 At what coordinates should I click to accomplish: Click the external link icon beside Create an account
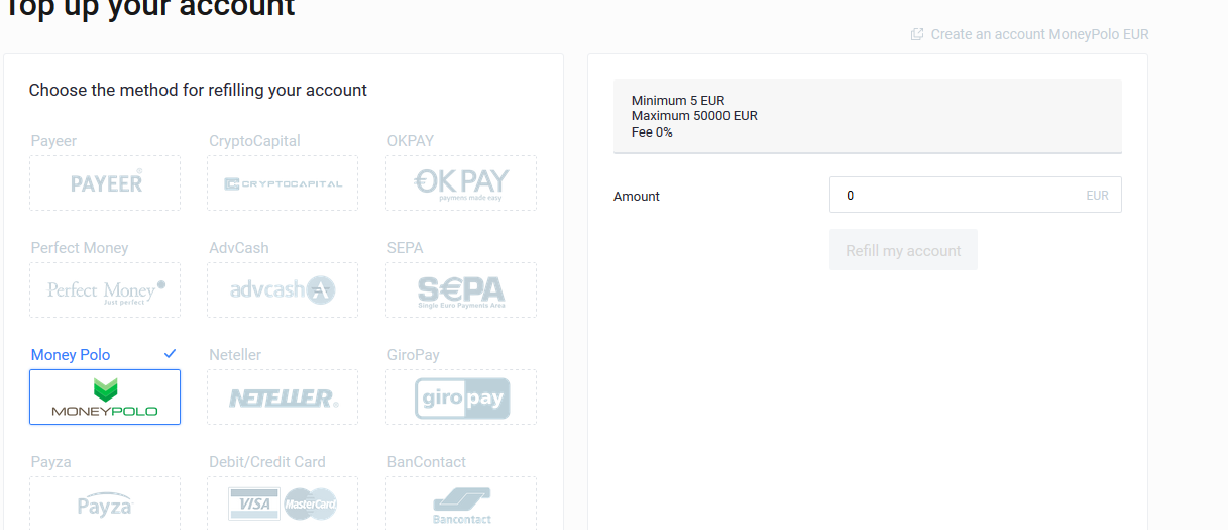coord(917,34)
